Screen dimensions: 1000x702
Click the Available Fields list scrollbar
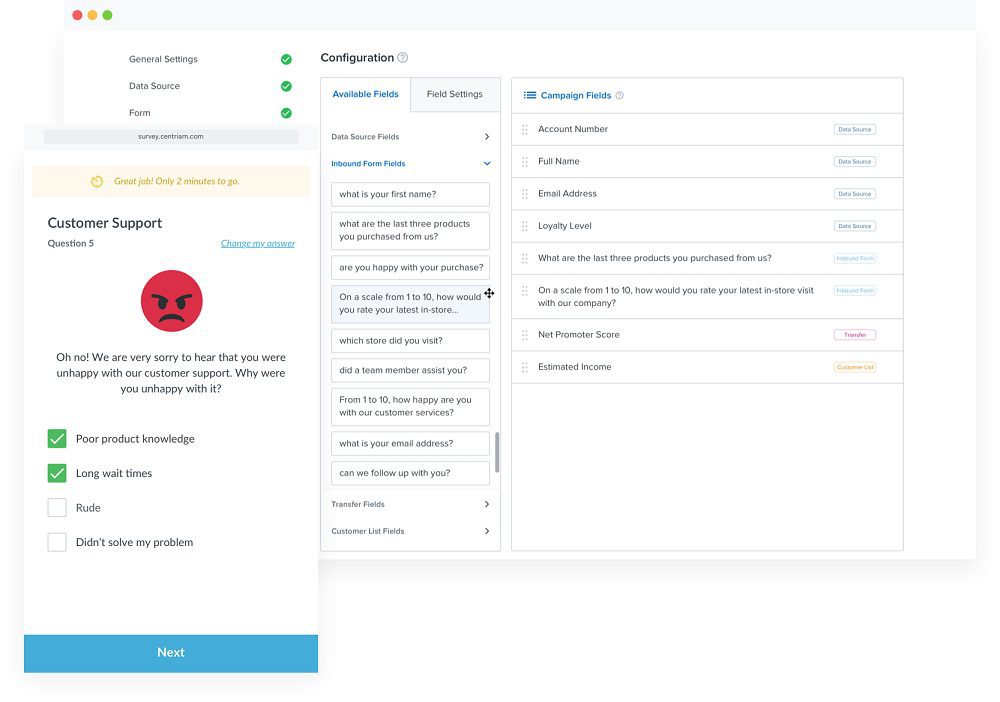coord(496,452)
